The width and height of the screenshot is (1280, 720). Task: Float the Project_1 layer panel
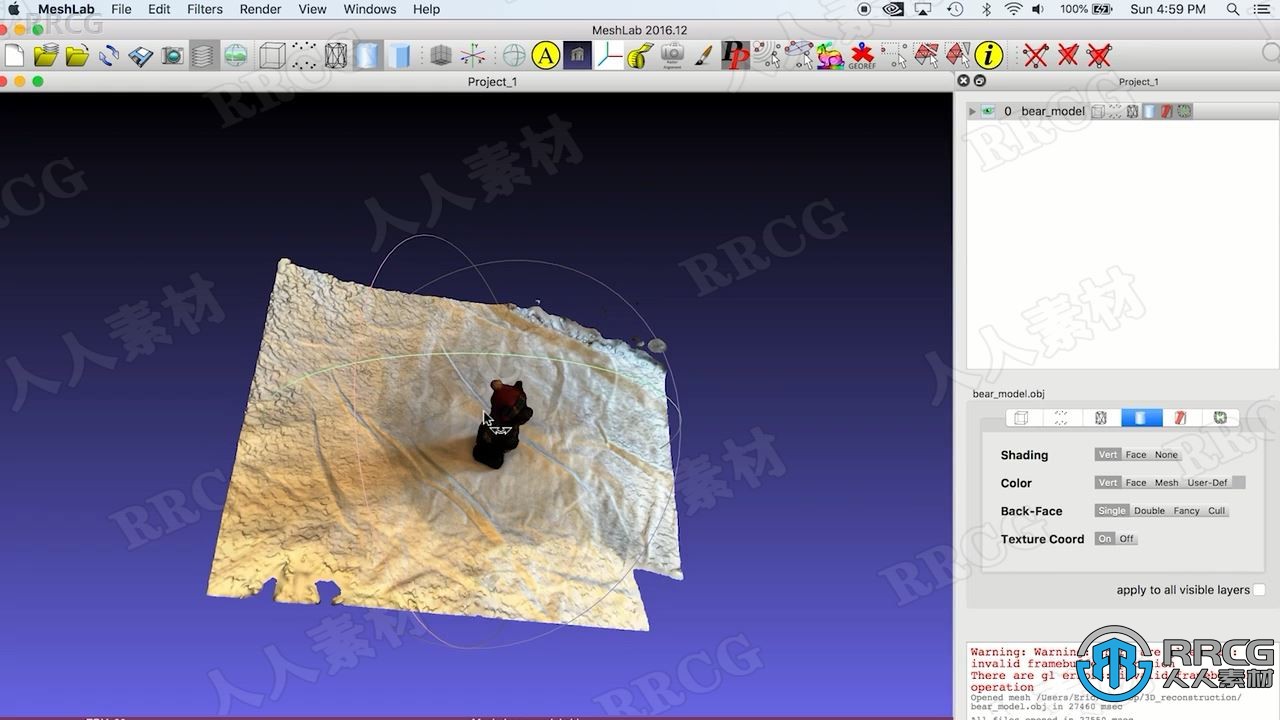[980, 81]
